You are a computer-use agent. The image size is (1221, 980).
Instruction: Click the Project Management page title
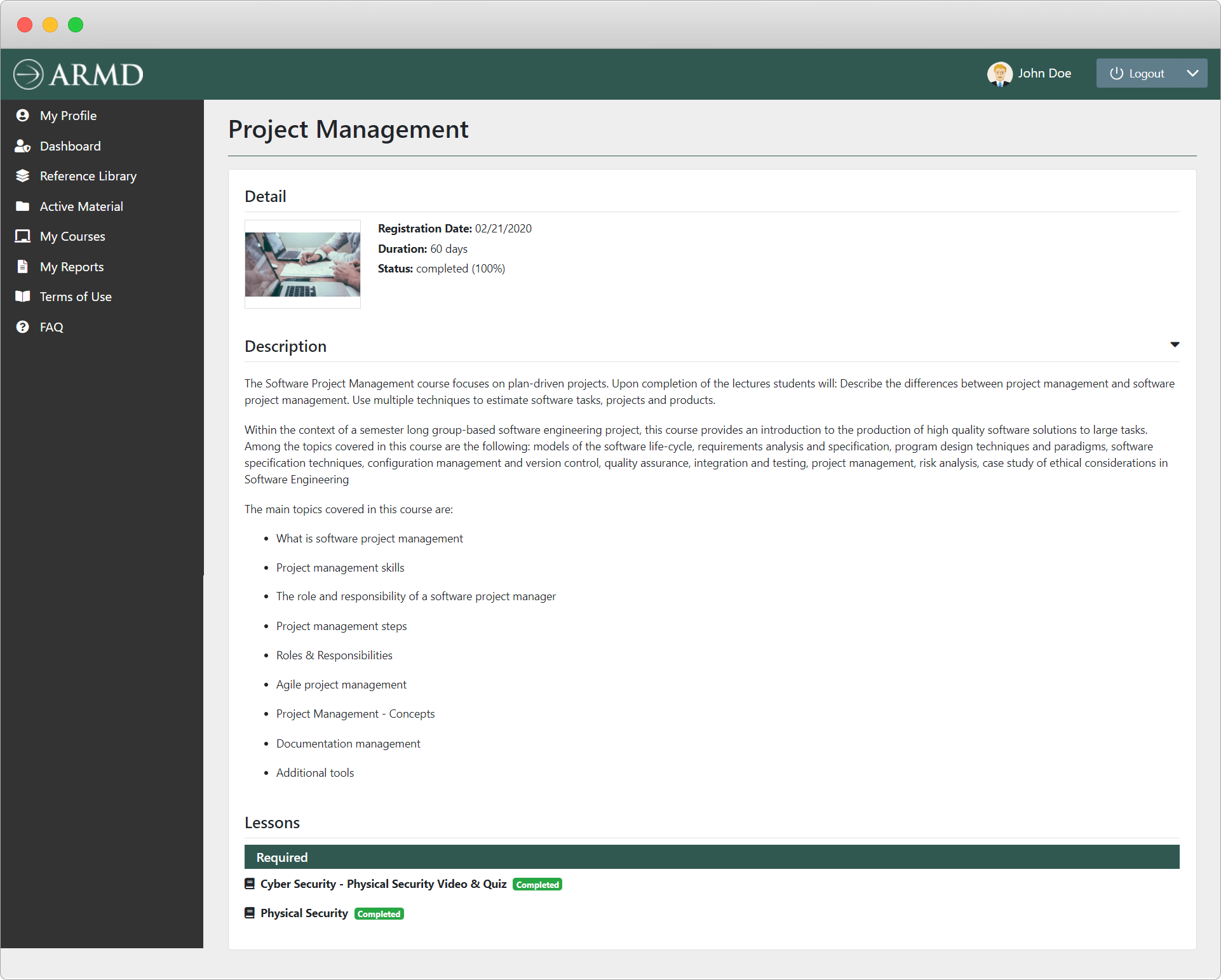tap(348, 130)
